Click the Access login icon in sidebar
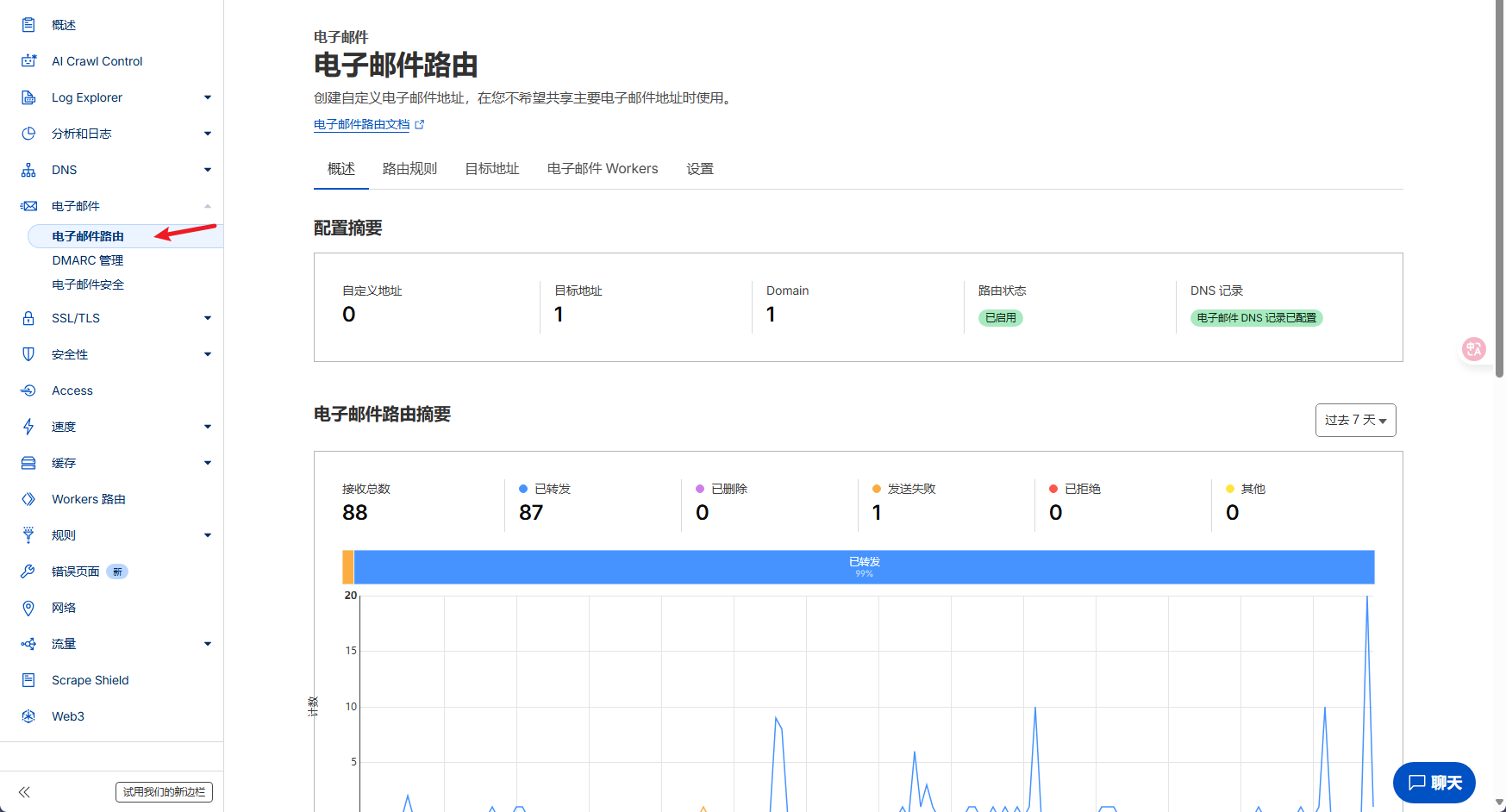 (x=28, y=390)
